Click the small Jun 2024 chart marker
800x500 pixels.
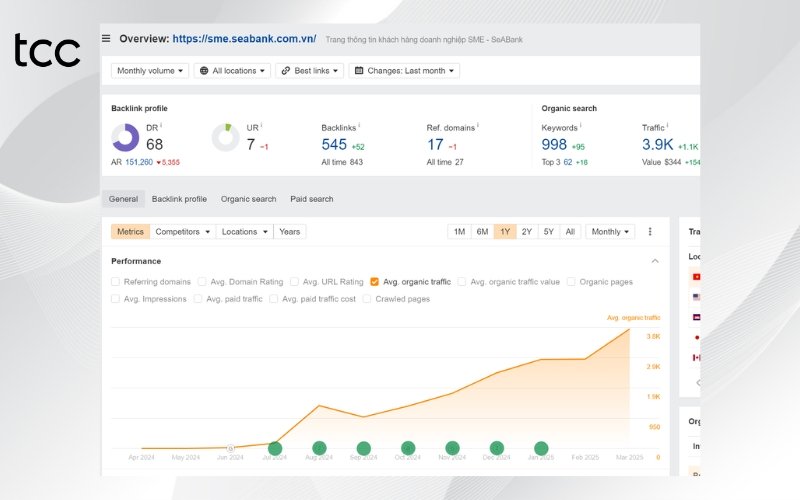coord(231,448)
